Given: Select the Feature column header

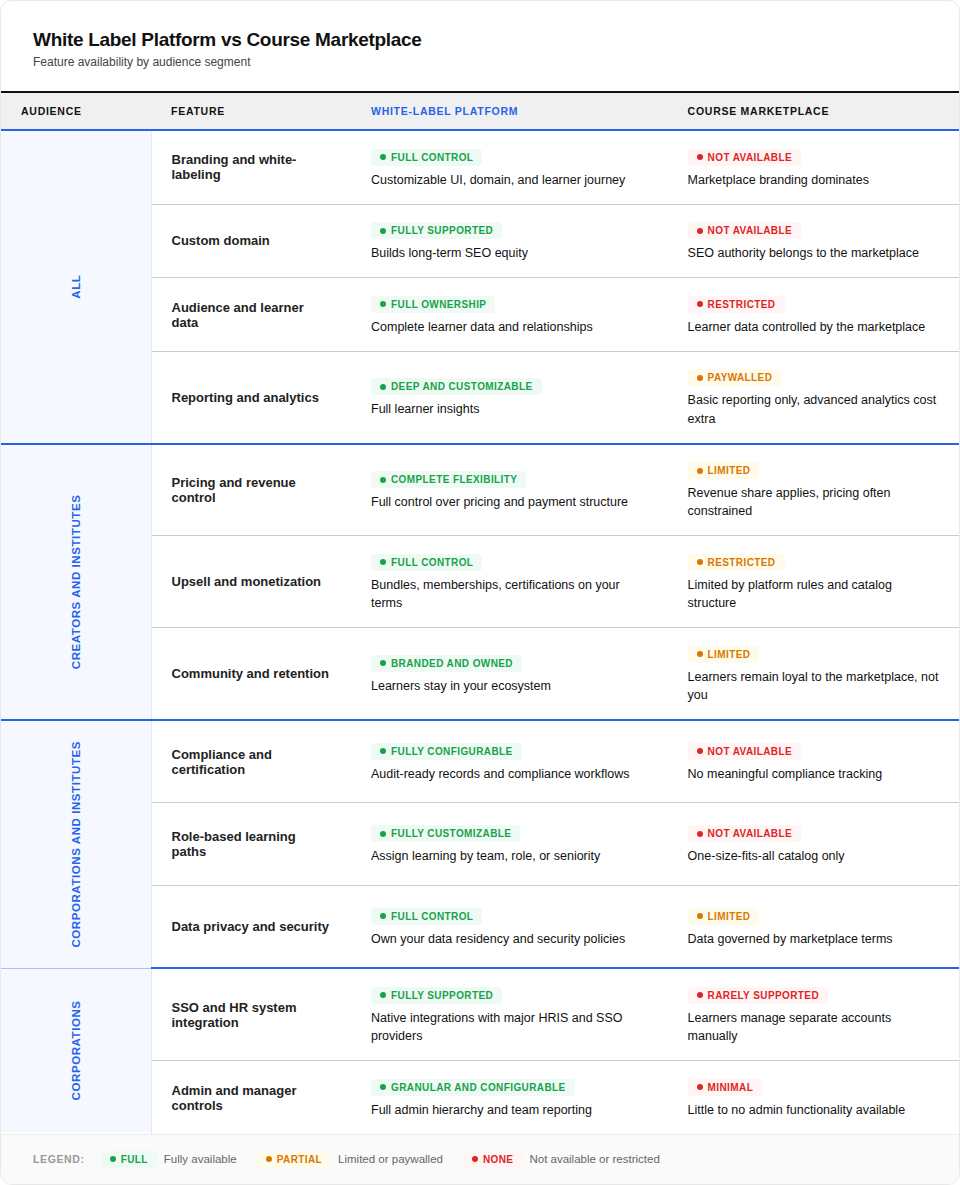Looking at the screenshot, I should 197,111.
